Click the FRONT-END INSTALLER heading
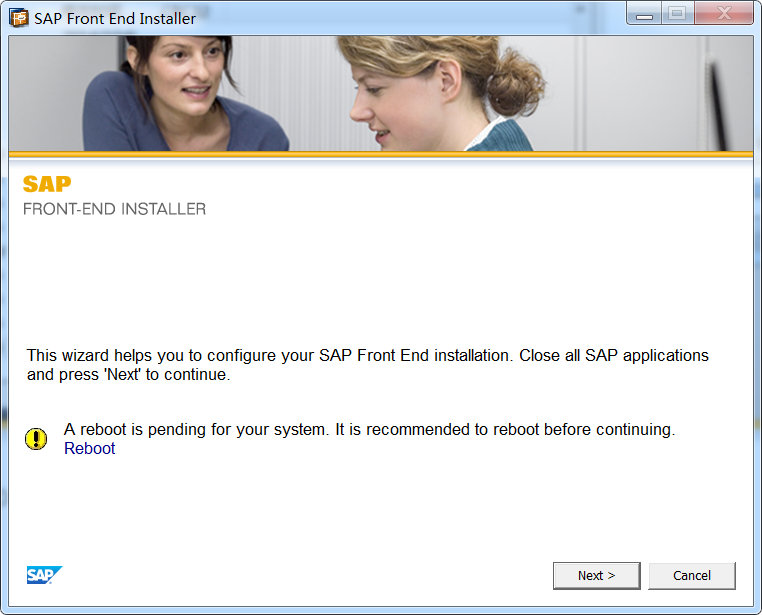The height and width of the screenshot is (615, 762). point(114,209)
